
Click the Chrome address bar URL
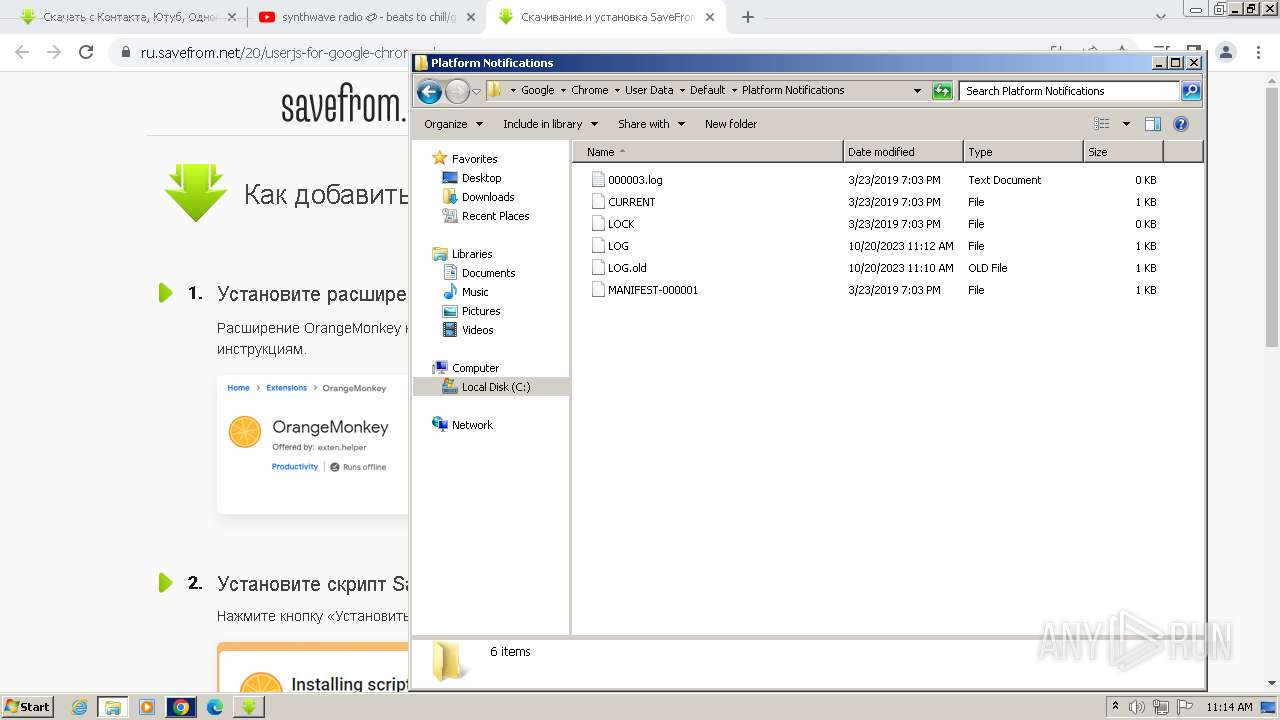coord(274,53)
